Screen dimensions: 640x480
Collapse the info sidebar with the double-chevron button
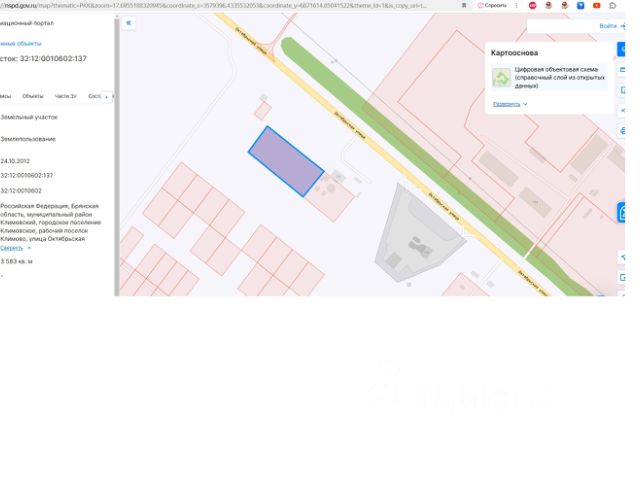(x=129, y=23)
